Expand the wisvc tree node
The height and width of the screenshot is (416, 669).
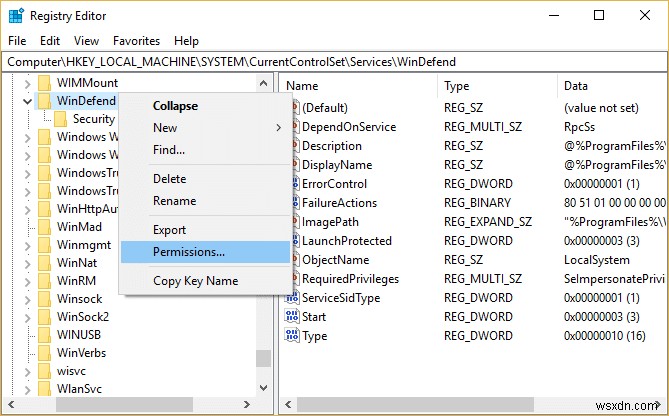point(28,371)
